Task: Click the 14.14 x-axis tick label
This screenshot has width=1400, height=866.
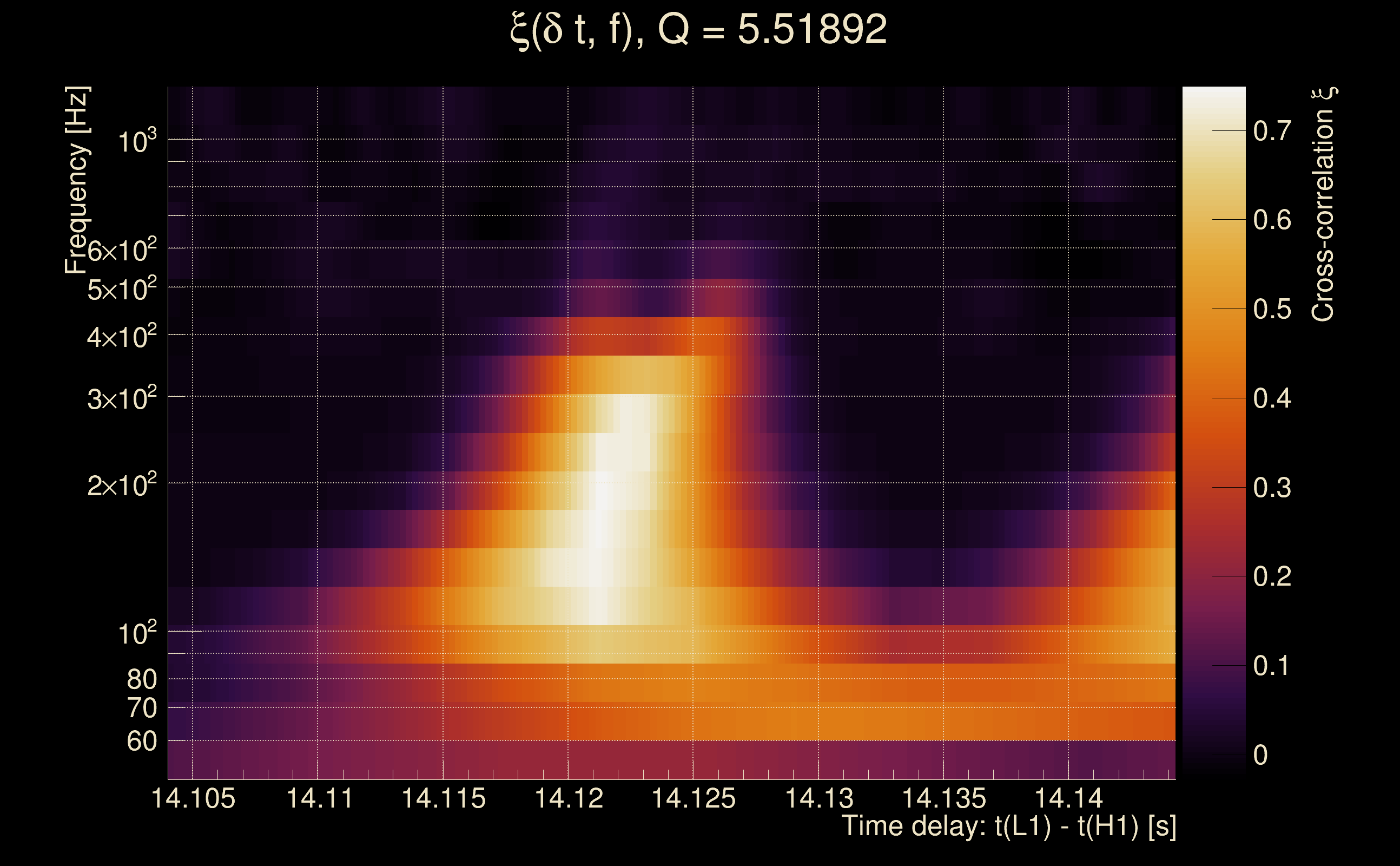Action: coord(1068,798)
